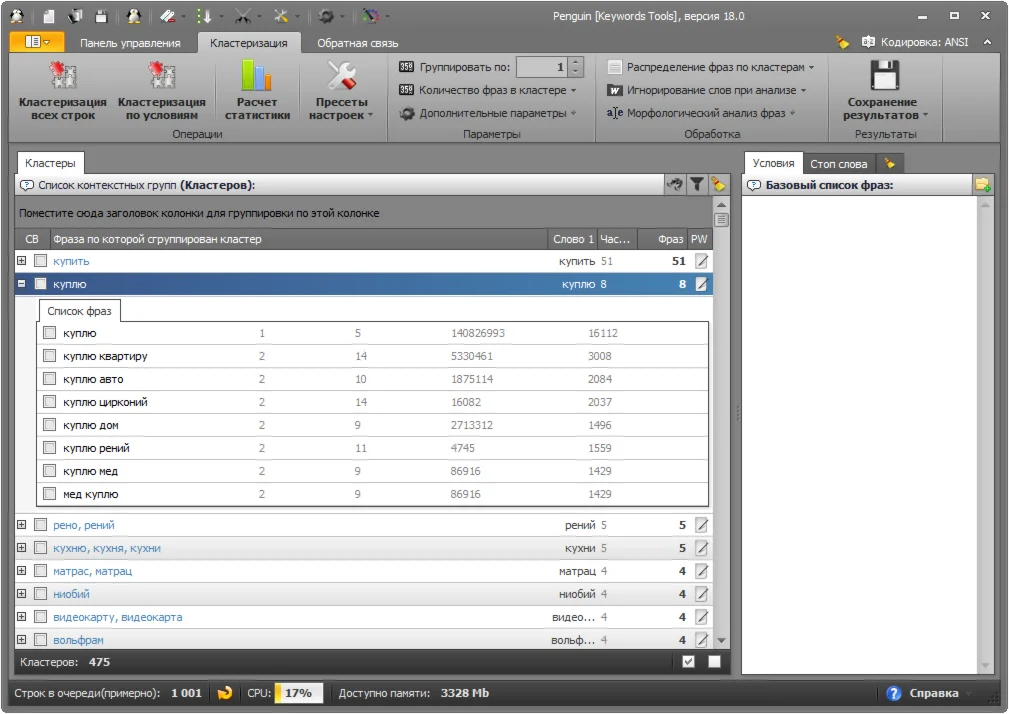This screenshot has width=1009, height=714.
Task: Click the add-folder icon beside Базовый список фраз
Action: (983, 185)
